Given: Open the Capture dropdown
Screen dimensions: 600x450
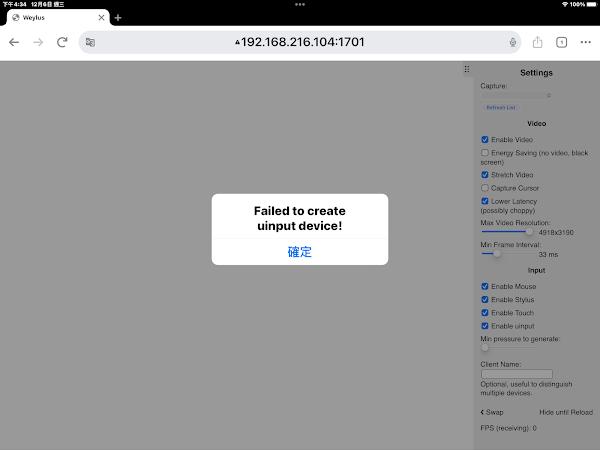Looking at the screenshot, I should coord(516,95).
